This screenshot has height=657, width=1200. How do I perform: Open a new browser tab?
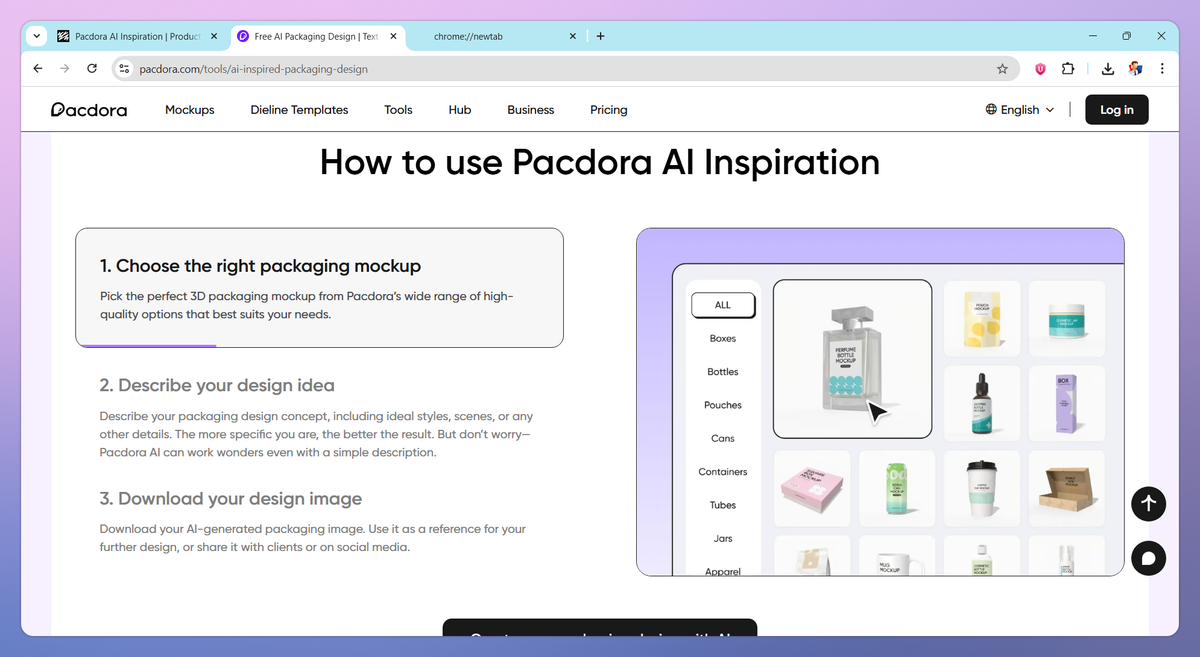pos(600,36)
